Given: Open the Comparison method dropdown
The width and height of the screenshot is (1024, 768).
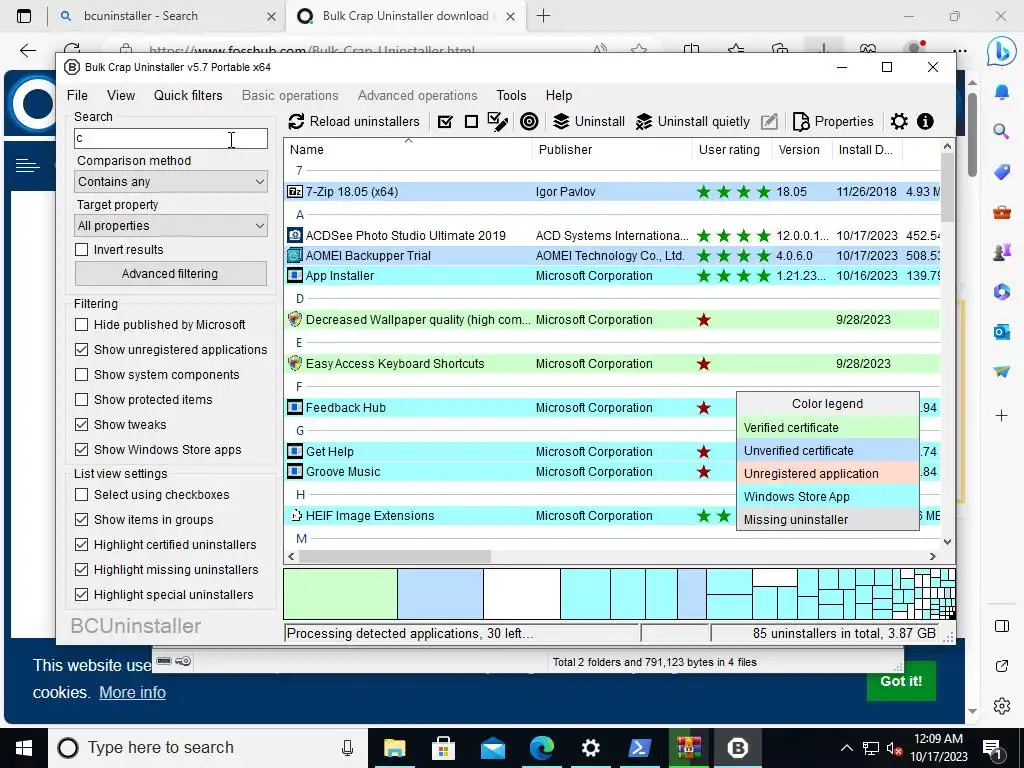Looking at the screenshot, I should click(171, 182).
